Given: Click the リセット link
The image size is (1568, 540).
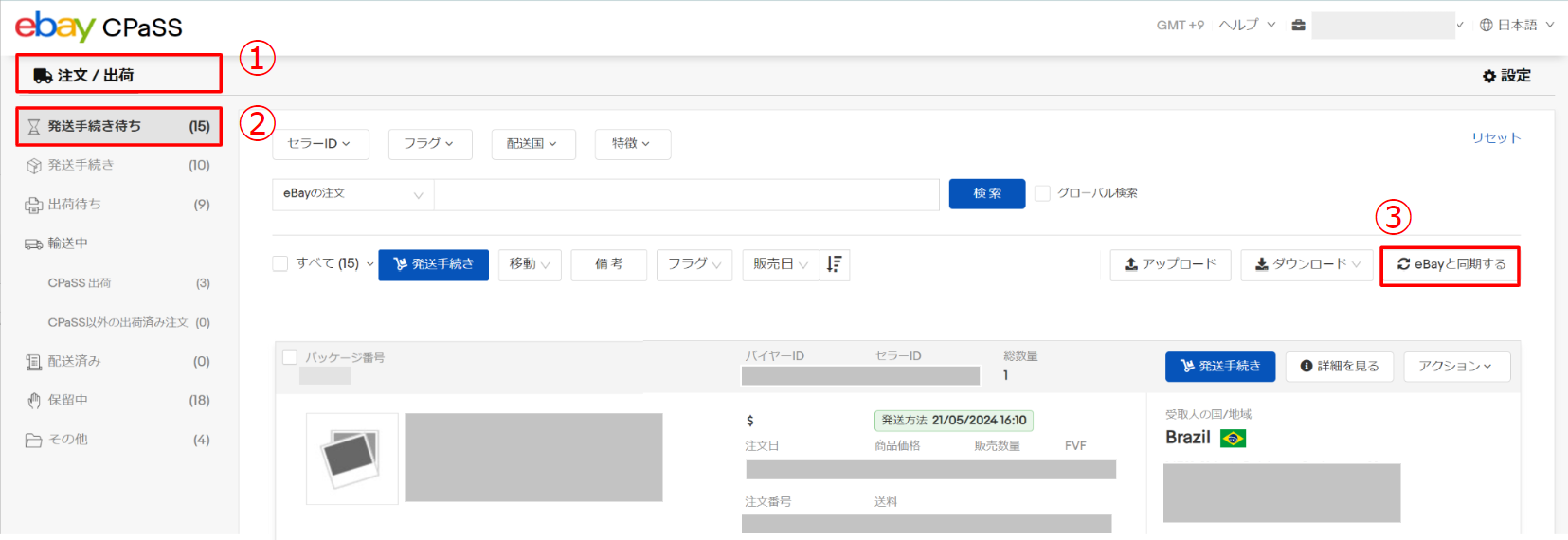Looking at the screenshot, I should click(1495, 138).
